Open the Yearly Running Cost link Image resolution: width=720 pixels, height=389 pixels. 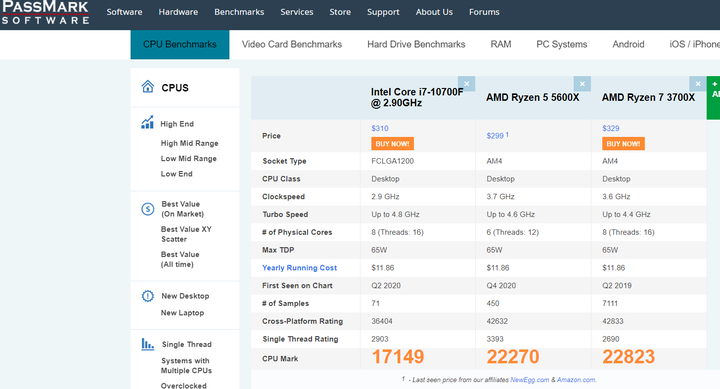pyautogui.click(x=299, y=268)
